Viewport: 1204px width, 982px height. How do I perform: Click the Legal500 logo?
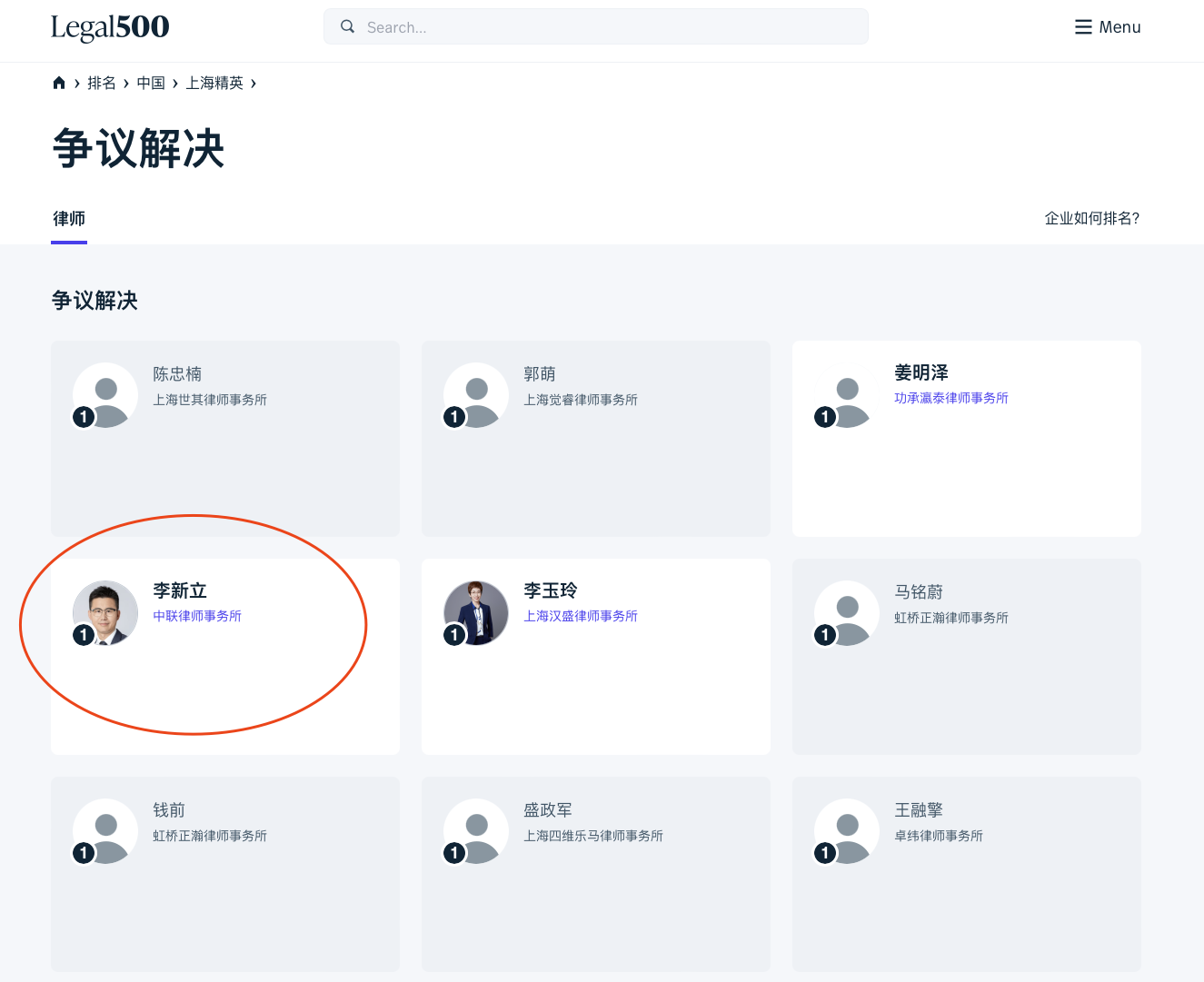[x=110, y=27]
